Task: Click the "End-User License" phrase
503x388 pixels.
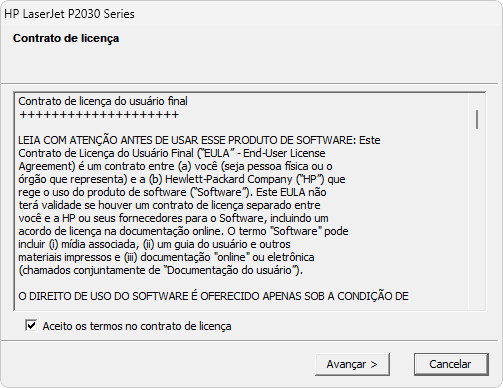Action: pyautogui.click(x=284, y=153)
